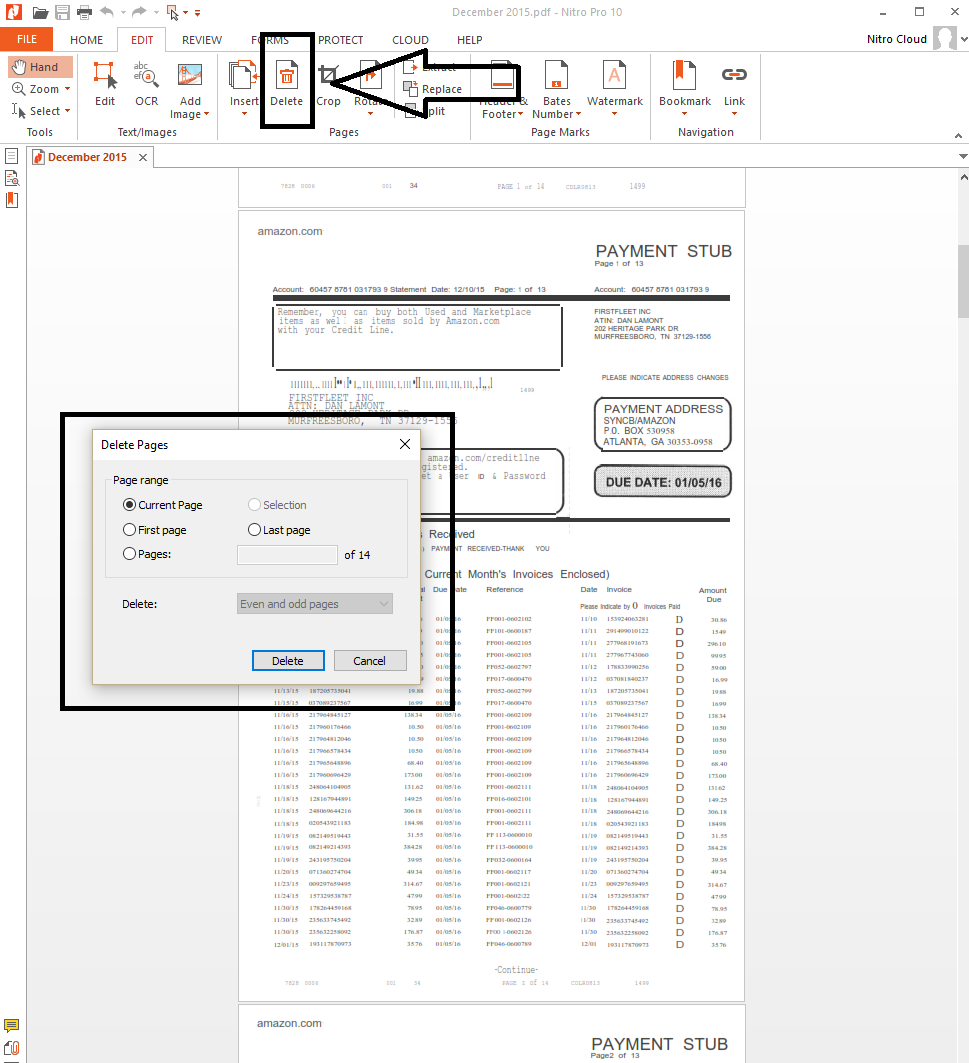Print the document with printer icon
Screen dimensions: 969x1063
pos(85,12)
